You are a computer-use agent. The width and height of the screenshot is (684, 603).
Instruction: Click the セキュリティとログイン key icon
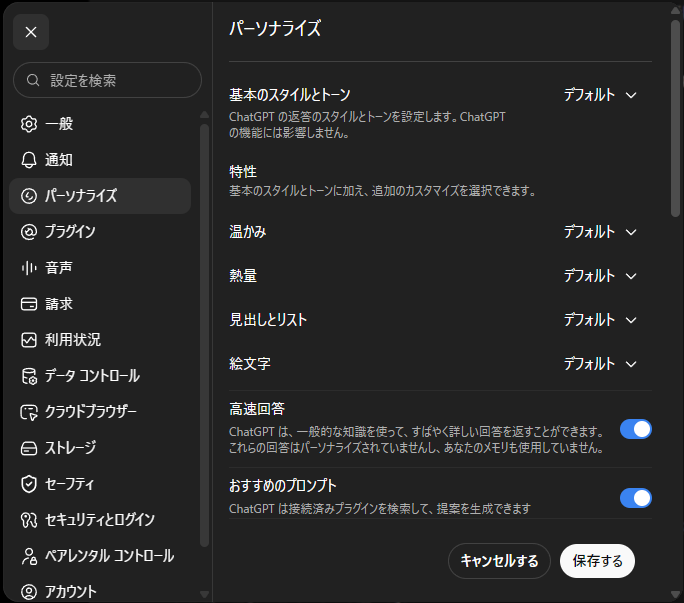(x=29, y=520)
